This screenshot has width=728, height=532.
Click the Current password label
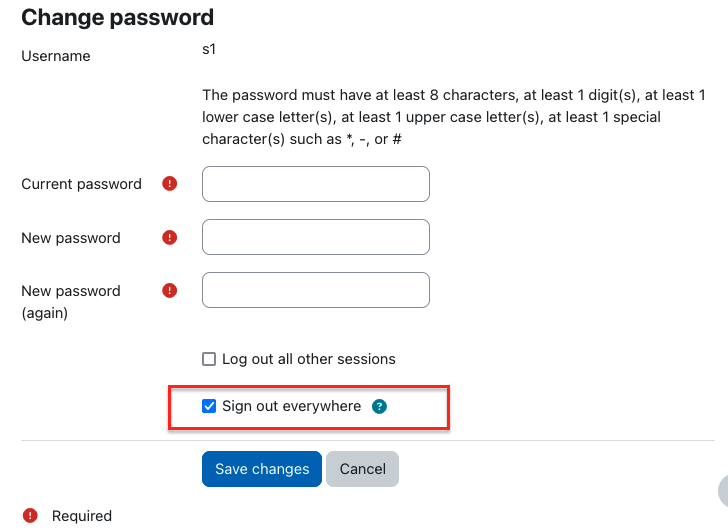(x=81, y=184)
